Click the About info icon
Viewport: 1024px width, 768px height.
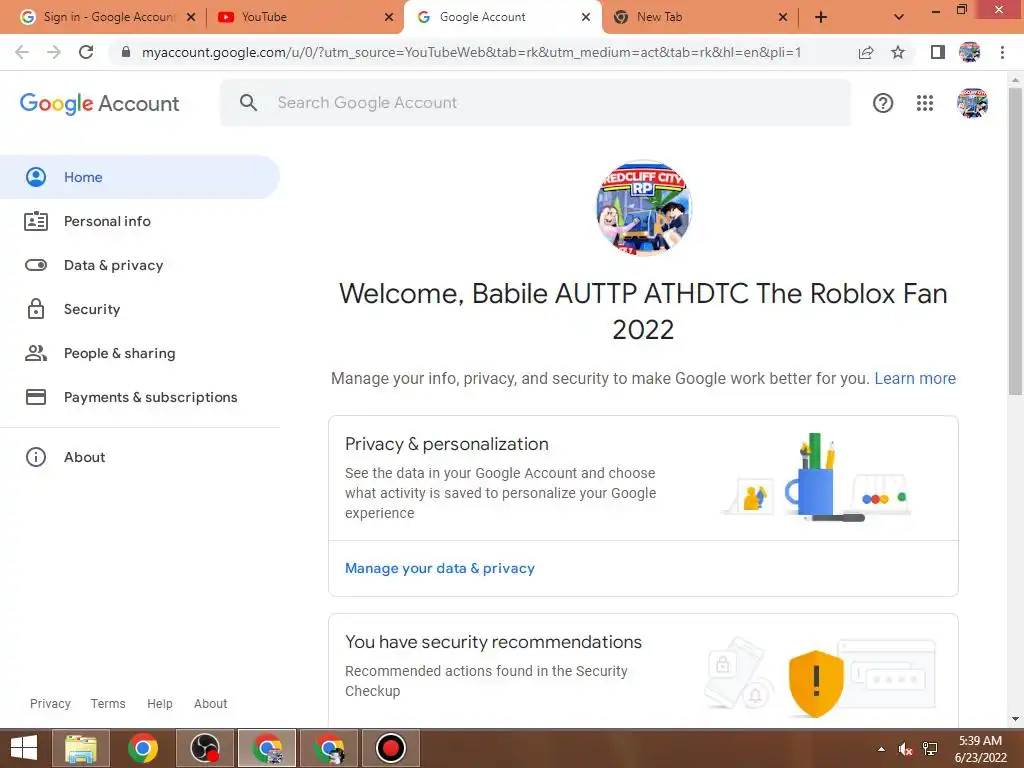(x=36, y=457)
